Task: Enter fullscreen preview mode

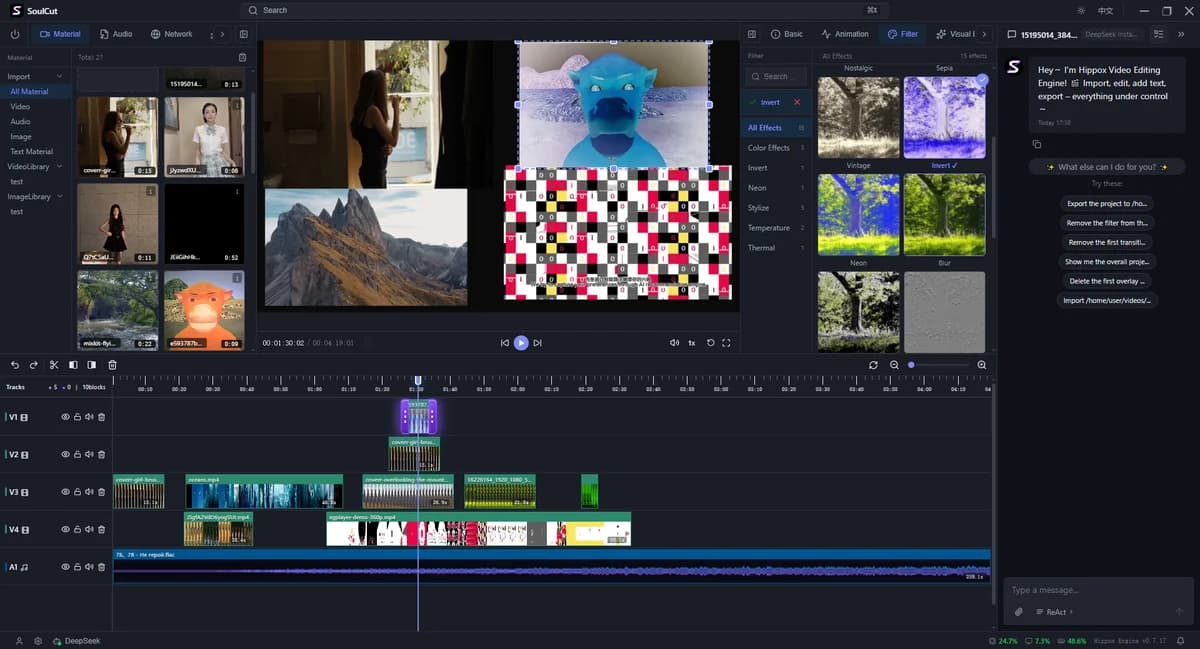Action: pos(727,342)
